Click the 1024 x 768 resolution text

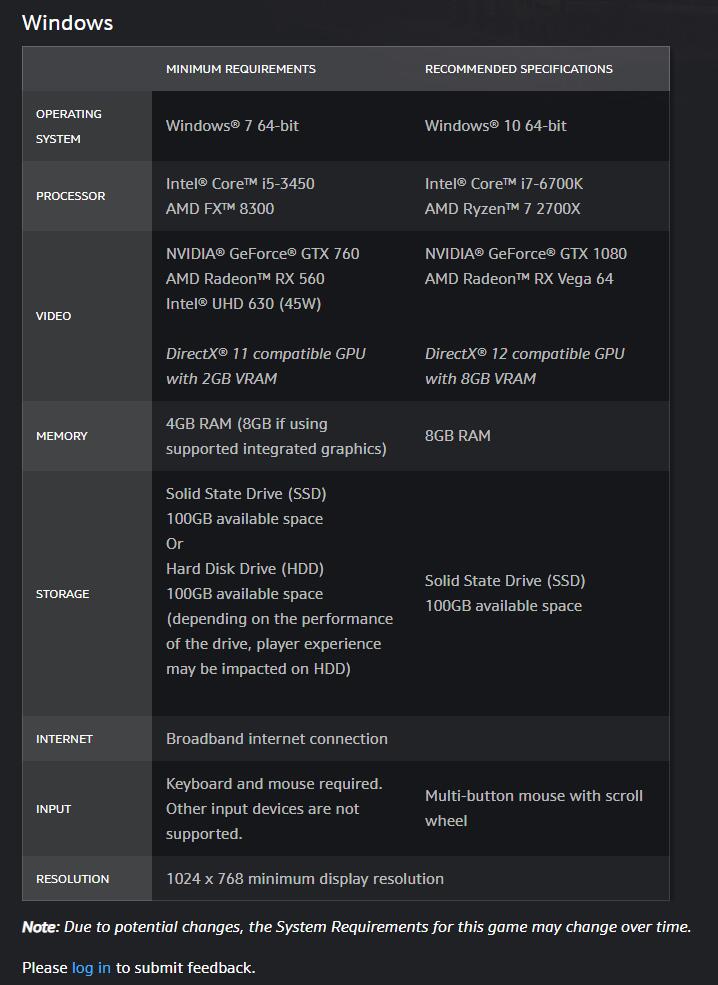pyautogui.click(x=305, y=879)
